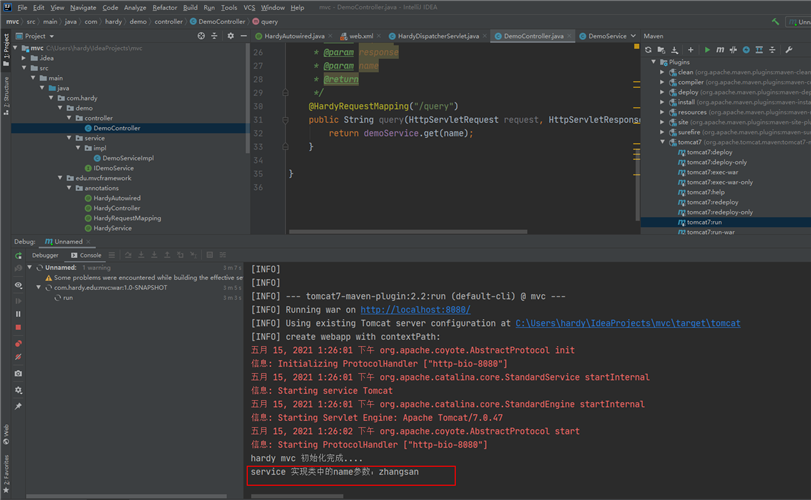Close the Unnamed debug tab

[x=88, y=241]
